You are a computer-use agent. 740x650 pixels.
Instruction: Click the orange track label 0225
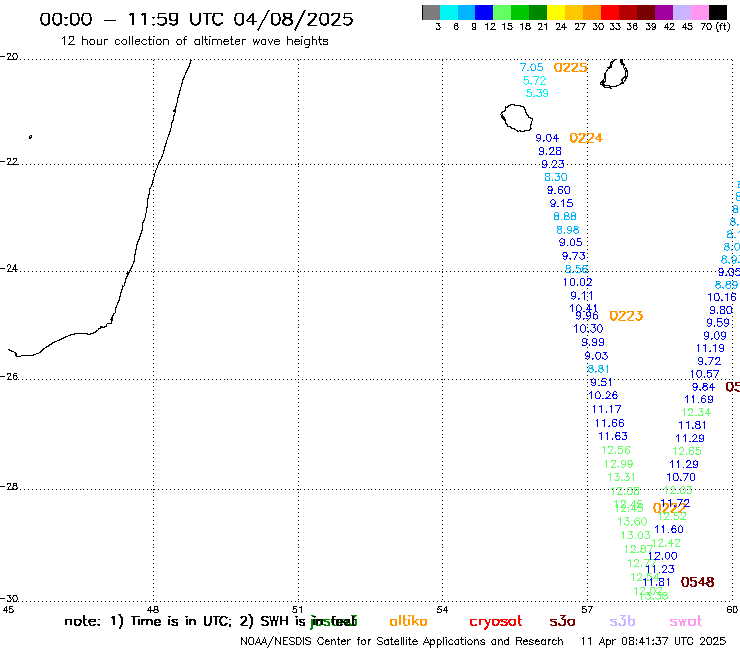570,68
